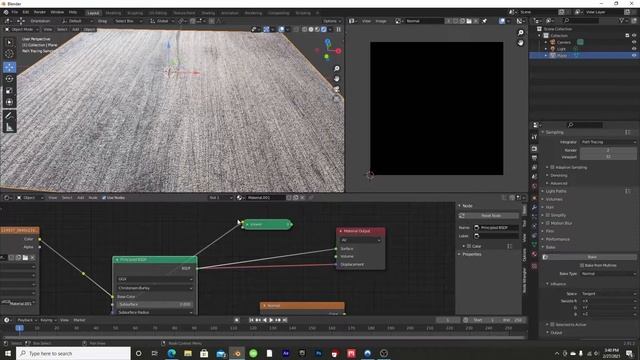Image resolution: width=640 pixels, height=360 pixels.
Task: Adjust the Subsurface slider on Principled BSDF
Action: pos(155,304)
